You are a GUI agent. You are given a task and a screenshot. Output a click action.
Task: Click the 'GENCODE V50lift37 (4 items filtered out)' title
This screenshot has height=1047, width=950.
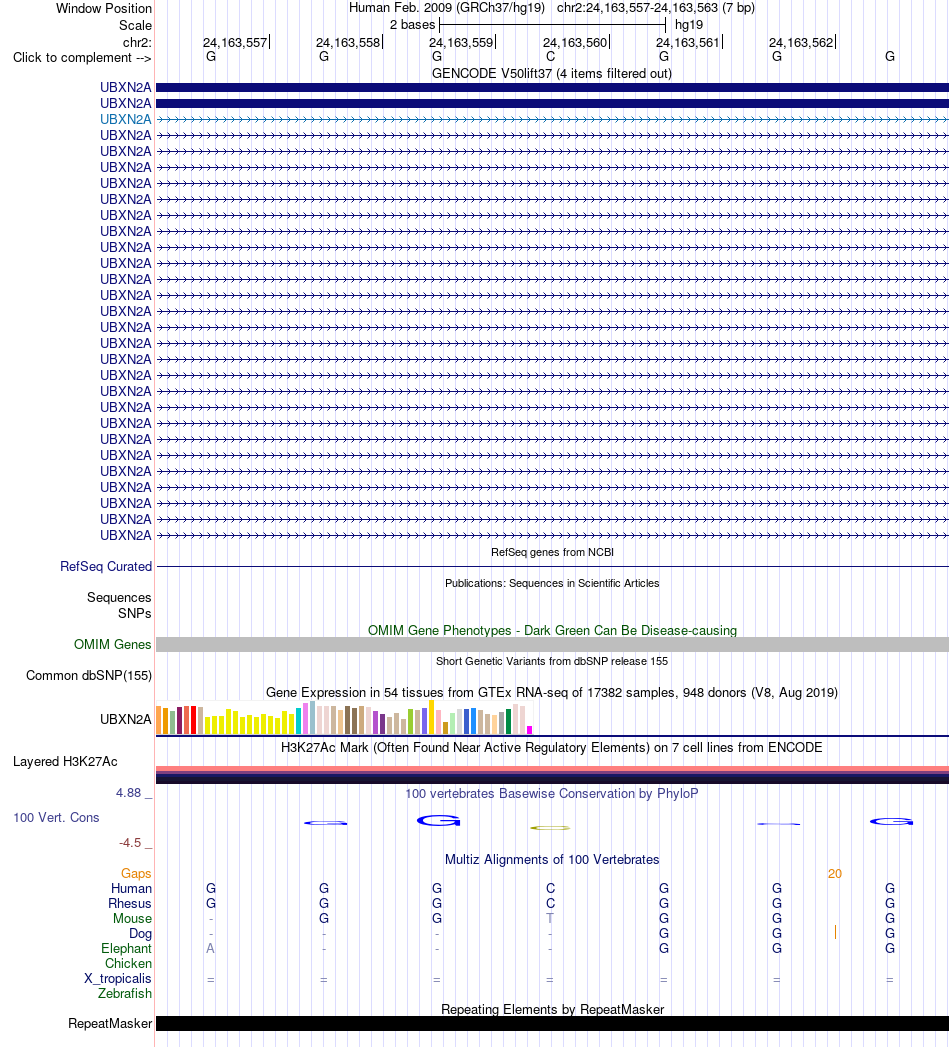(x=551, y=73)
